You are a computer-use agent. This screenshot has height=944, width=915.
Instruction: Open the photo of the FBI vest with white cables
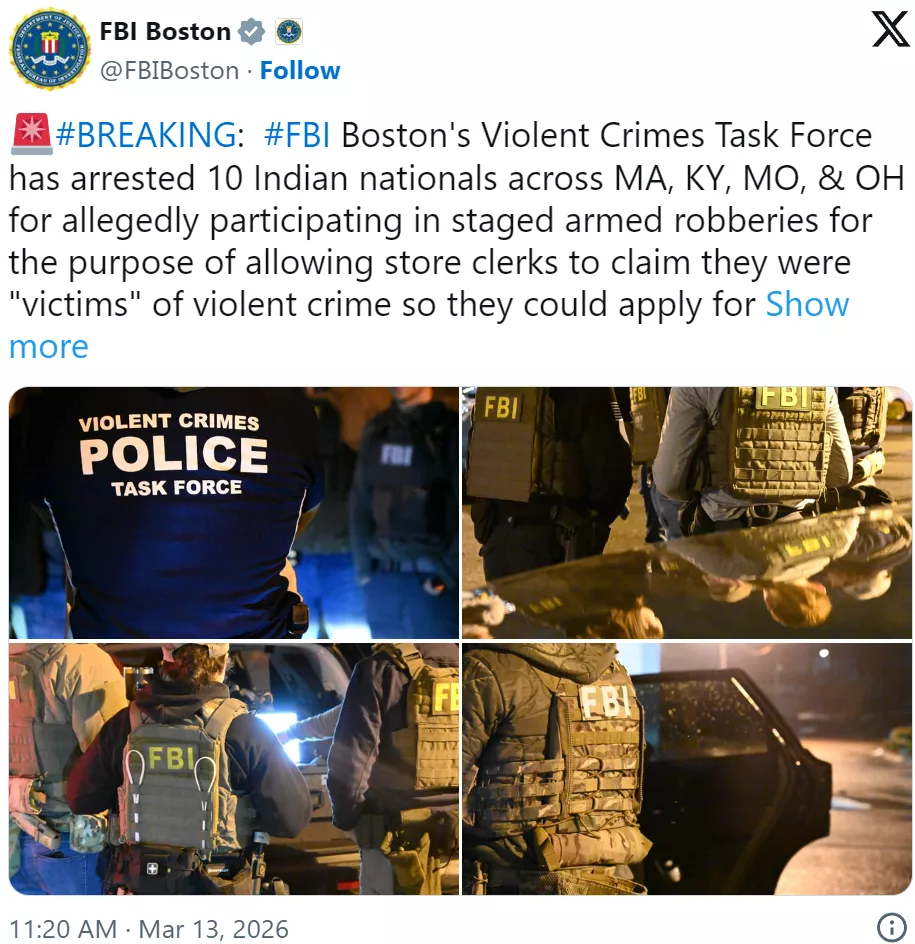click(x=234, y=769)
